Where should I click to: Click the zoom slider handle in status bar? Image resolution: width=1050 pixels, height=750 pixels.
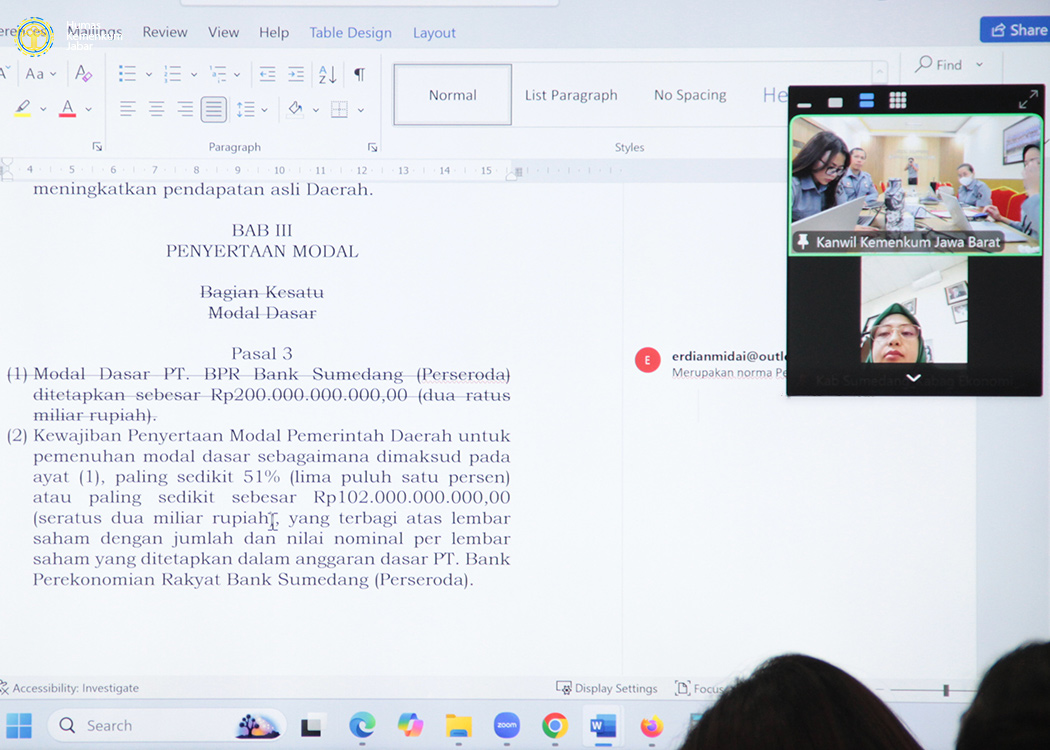946,690
